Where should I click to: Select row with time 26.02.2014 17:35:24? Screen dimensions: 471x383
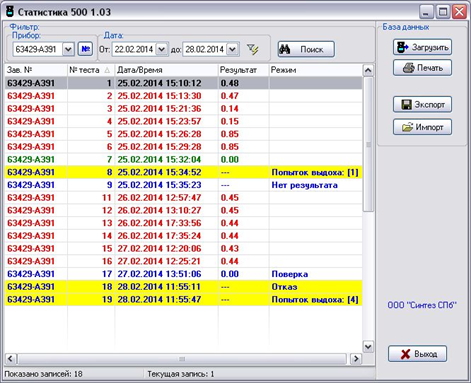[183, 235]
